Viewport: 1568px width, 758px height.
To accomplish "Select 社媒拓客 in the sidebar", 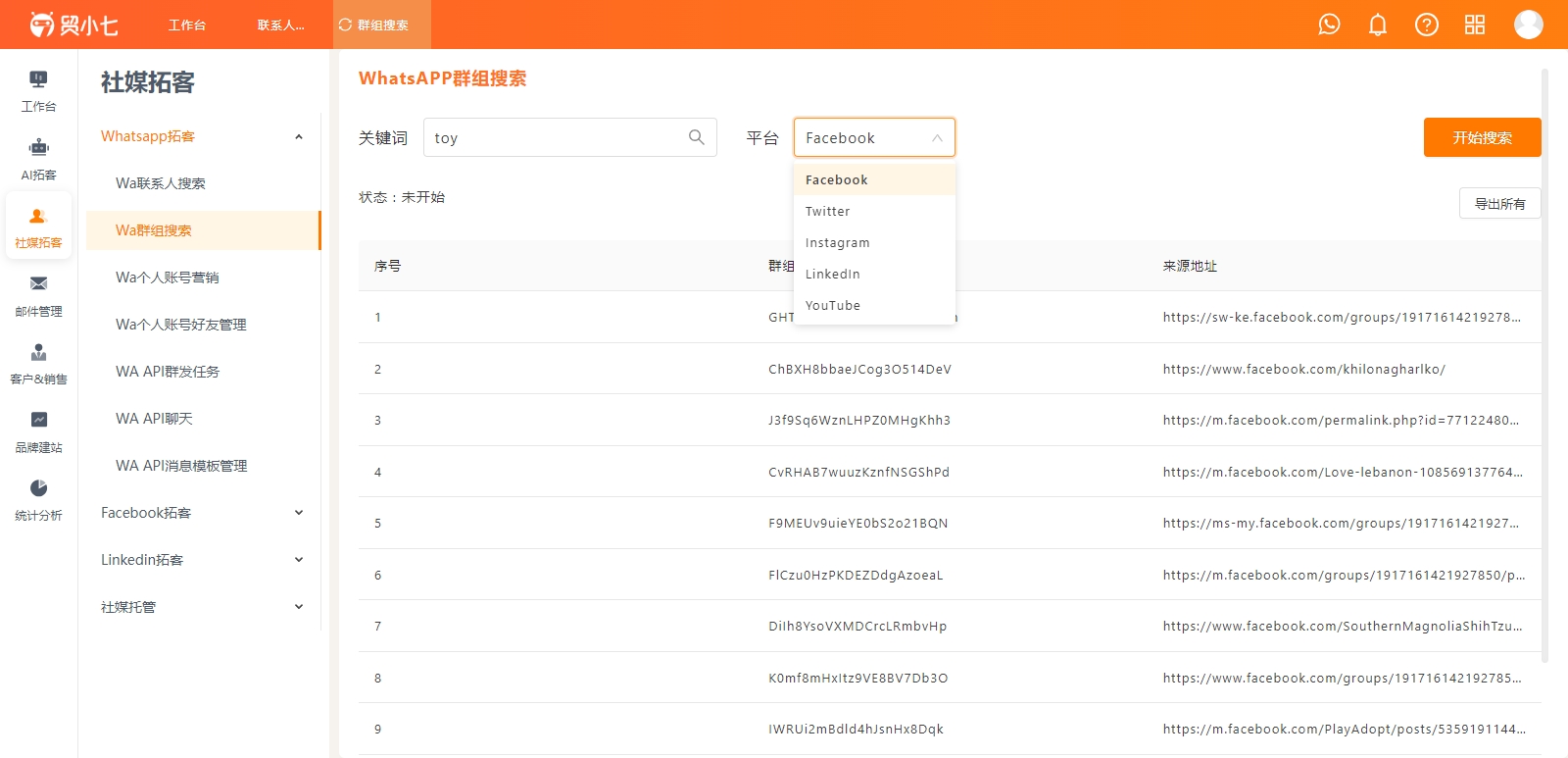I will tap(38, 227).
